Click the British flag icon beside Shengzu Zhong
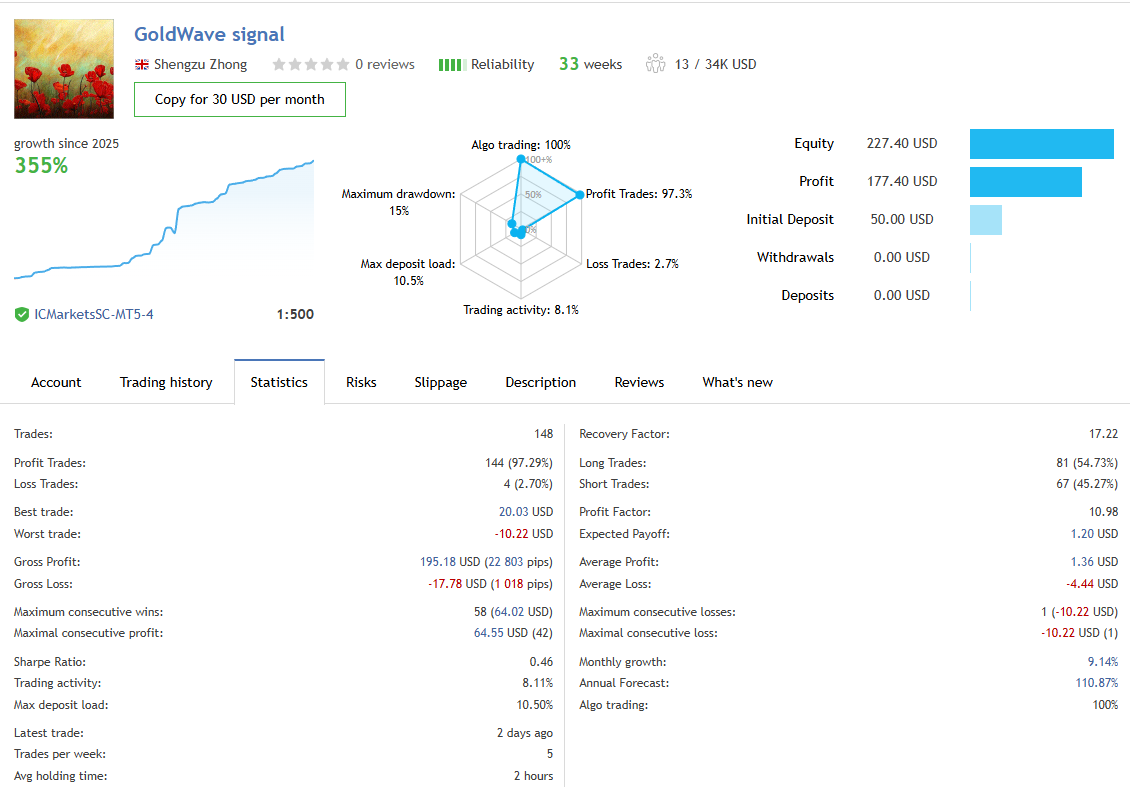The width and height of the screenshot is (1130, 793). tap(140, 64)
